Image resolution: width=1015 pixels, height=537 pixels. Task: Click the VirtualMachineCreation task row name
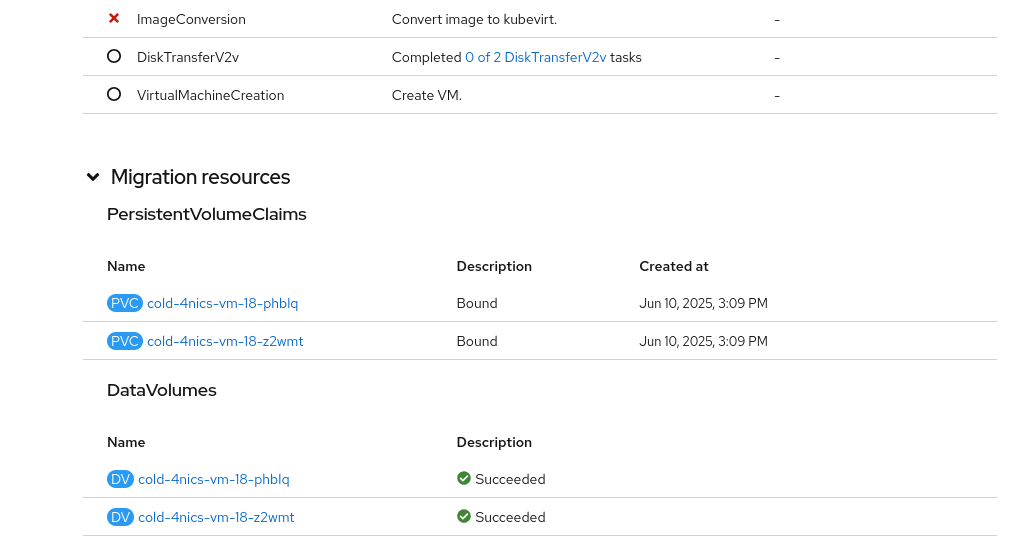coord(210,95)
